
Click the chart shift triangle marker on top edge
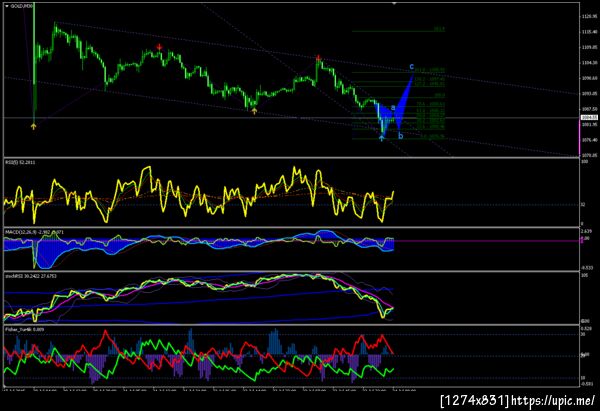(394, 3)
